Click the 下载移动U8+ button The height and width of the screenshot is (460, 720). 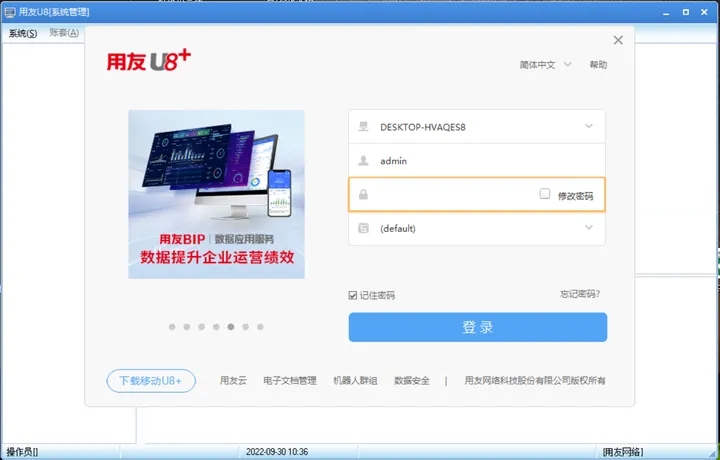[151, 381]
